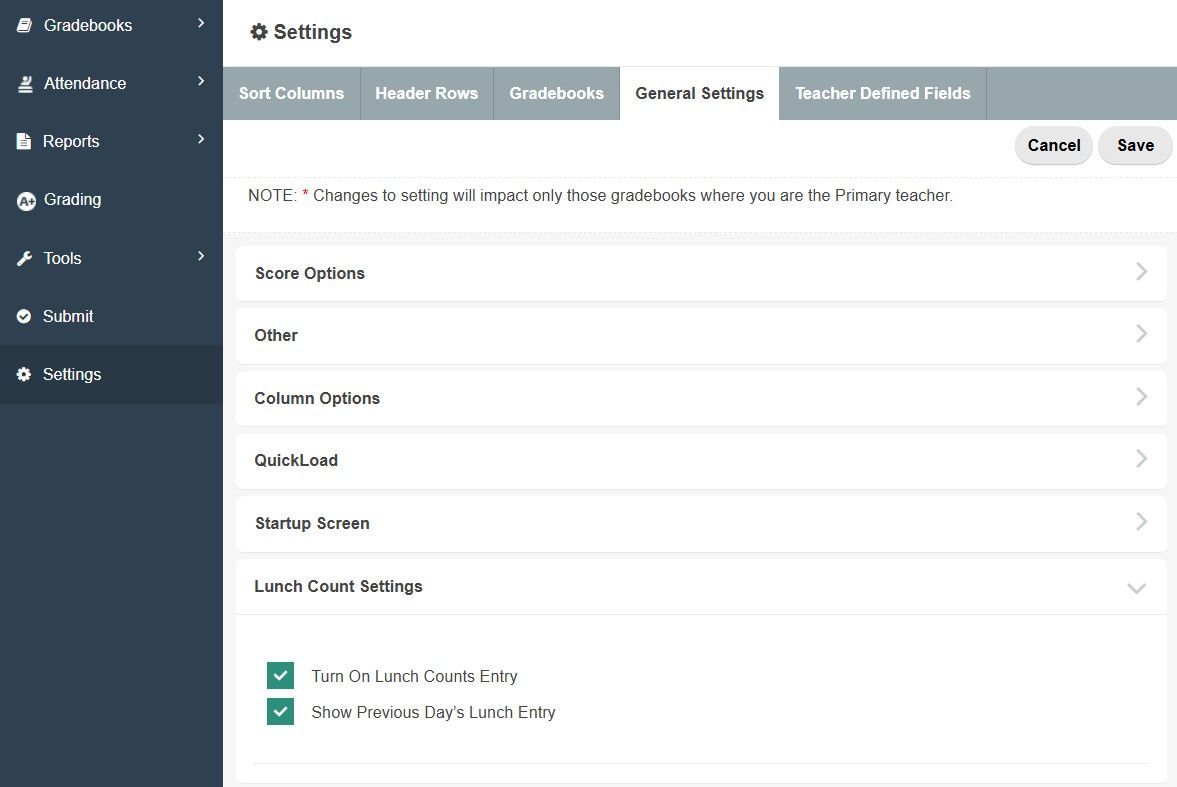
Task: Select the General Settings tab
Action: pyautogui.click(x=700, y=93)
